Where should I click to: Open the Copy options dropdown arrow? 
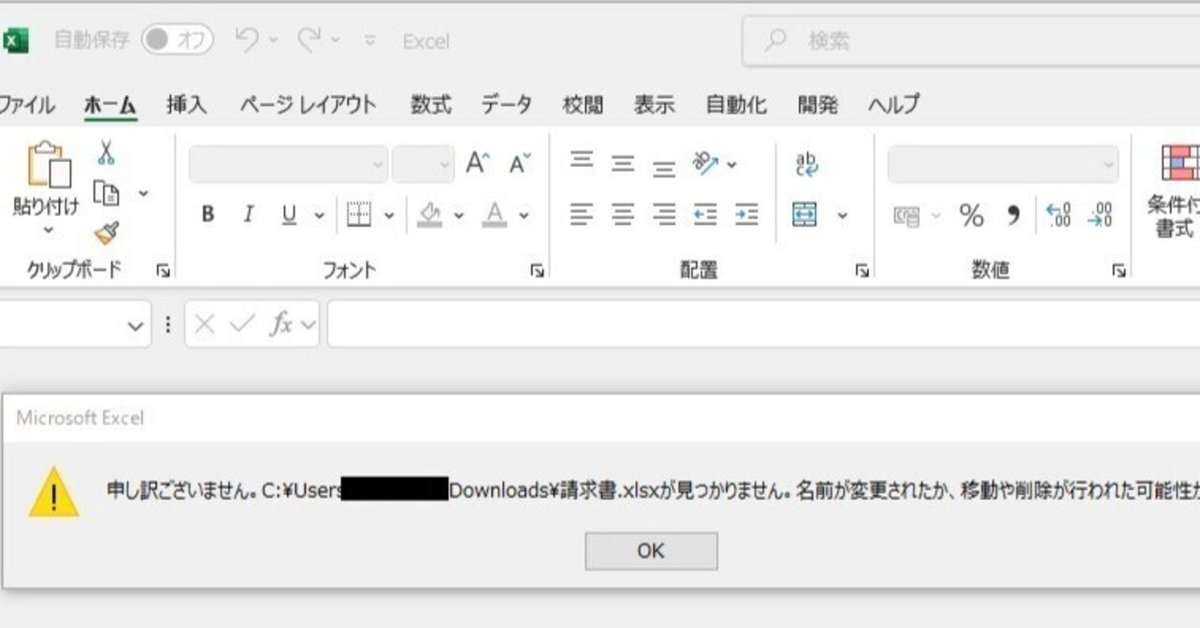(x=143, y=193)
